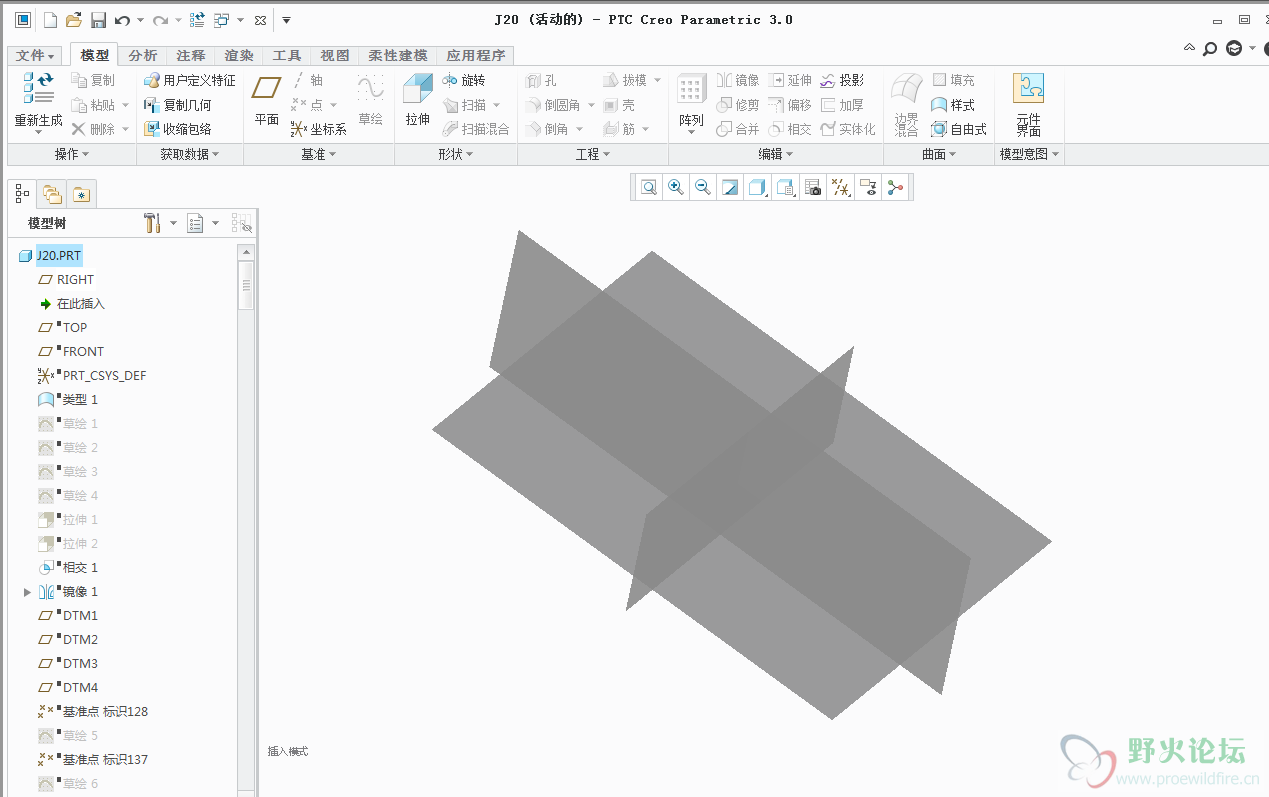Create a new file from quick access toolbar
Image resolution: width=1269 pixels, height=797 pixels.
coord(50,20)
